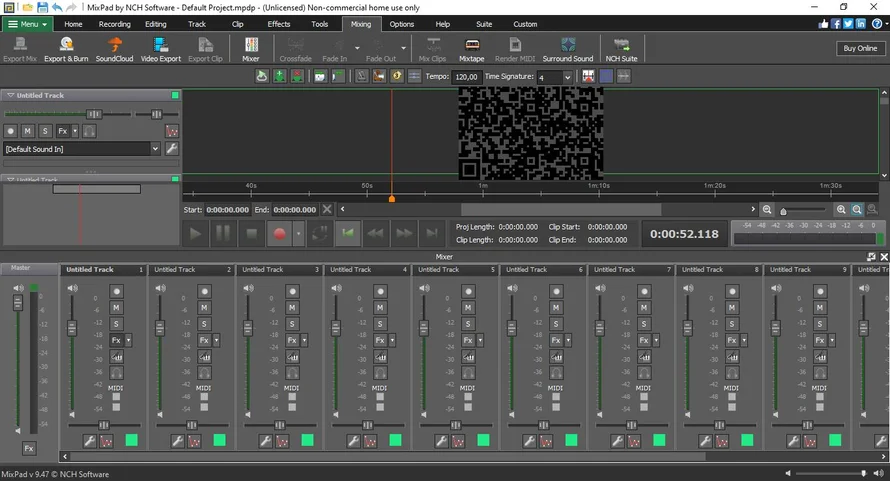The height and width of the screenshot is (481, 890).
Task: Mute mixer channel 1 with M button
Action: coord(116,307)
